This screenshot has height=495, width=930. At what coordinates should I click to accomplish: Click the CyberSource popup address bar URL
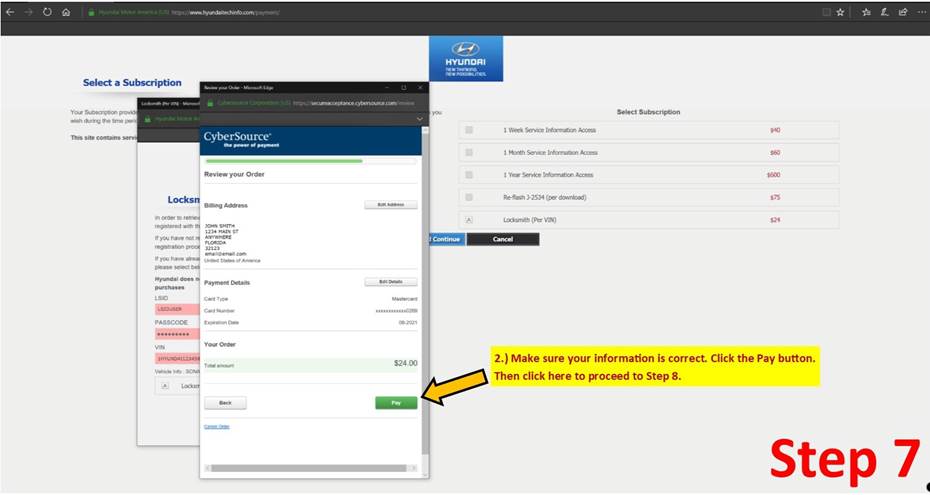(353, 103)
